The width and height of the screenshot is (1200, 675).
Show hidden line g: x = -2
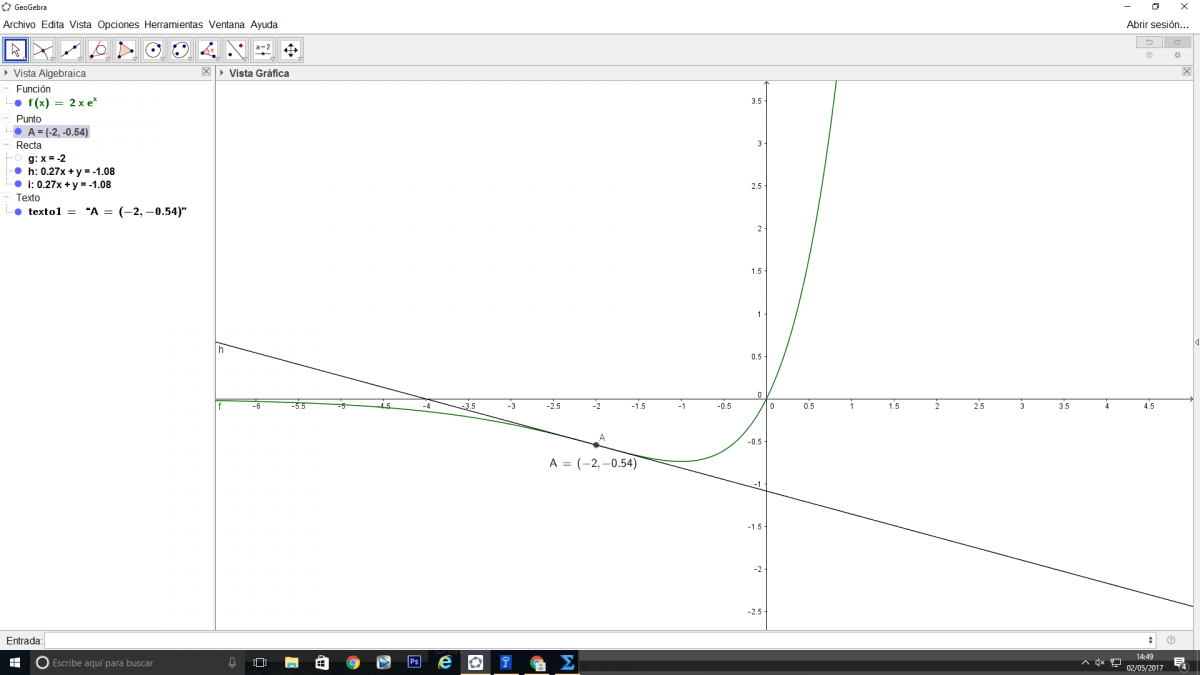[18, 158]
